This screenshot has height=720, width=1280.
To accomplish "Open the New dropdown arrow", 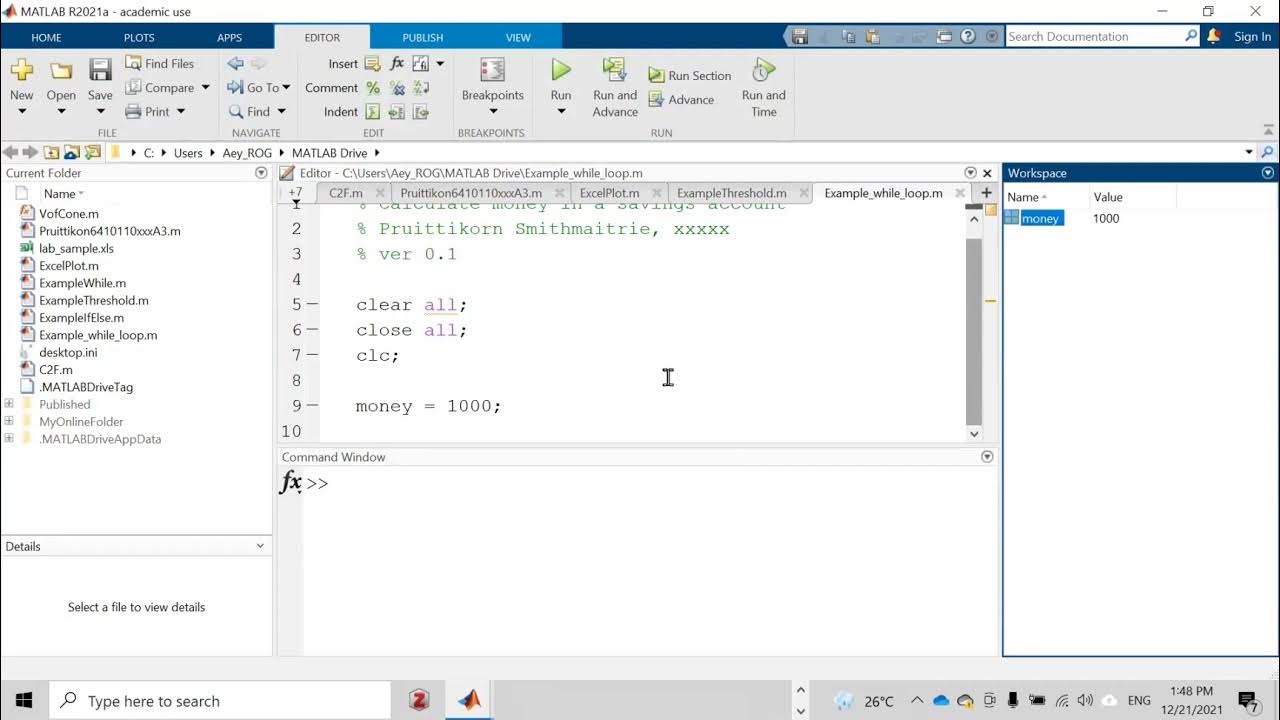I will [x=21, y=111].
